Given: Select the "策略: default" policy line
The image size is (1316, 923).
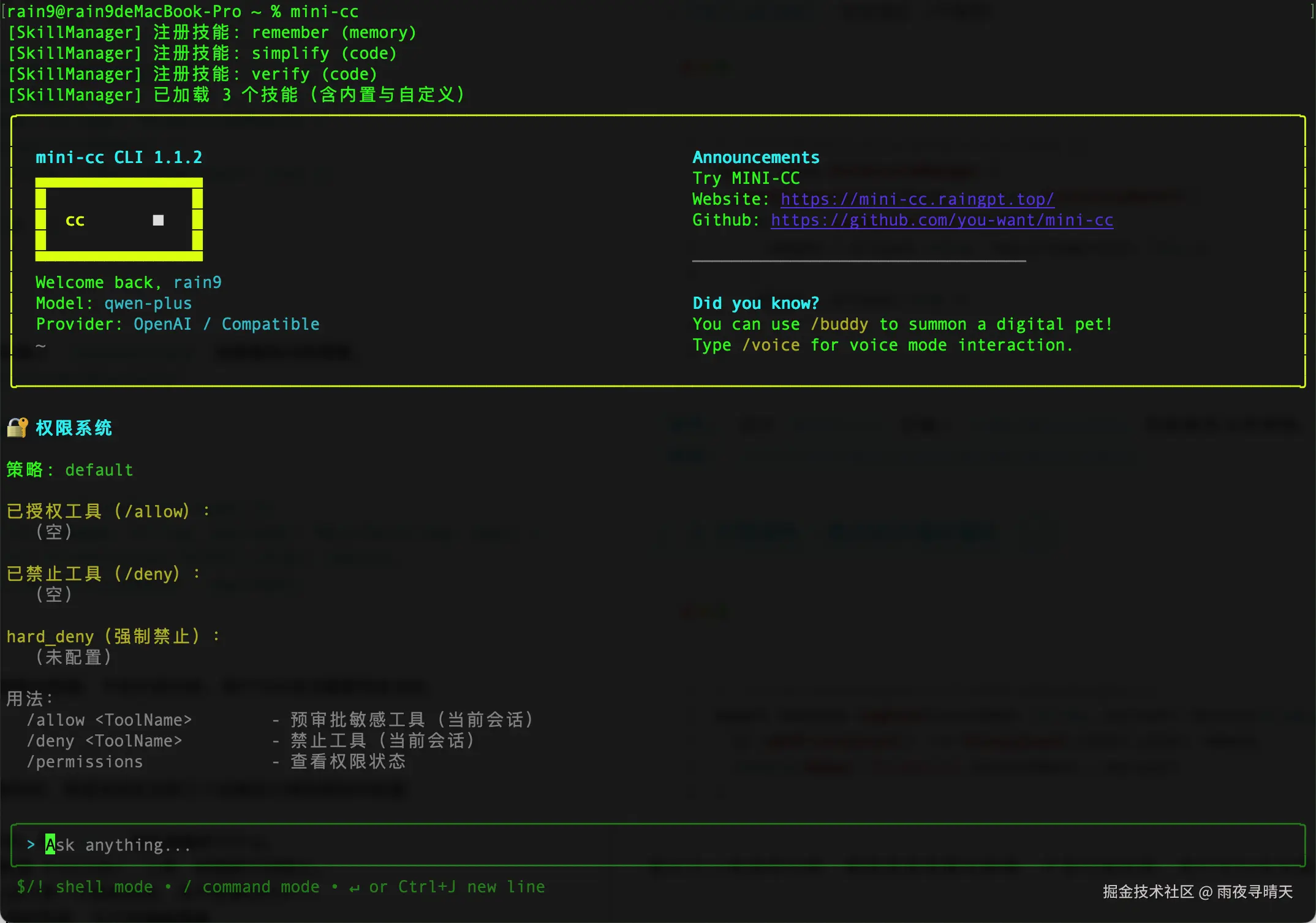Looking at the screenshot, I should tap(70, 469).
